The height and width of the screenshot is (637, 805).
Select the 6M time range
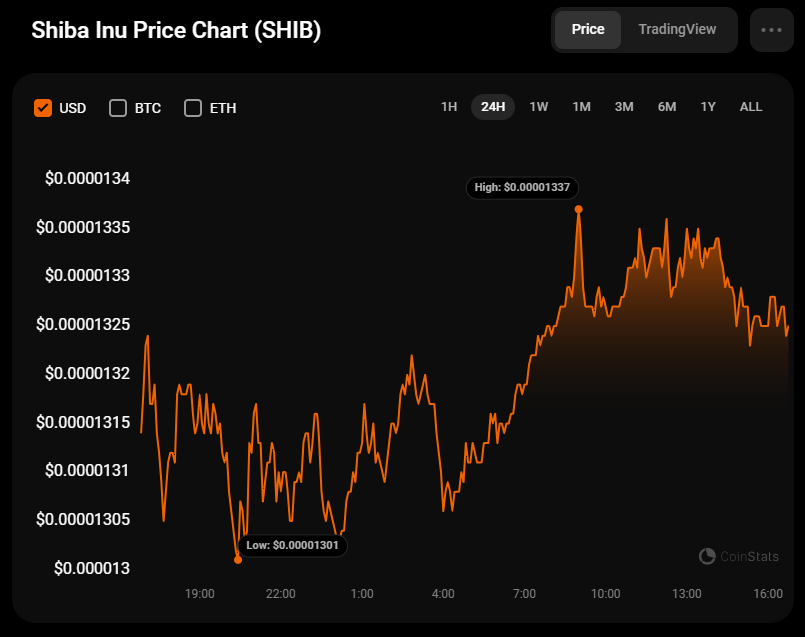click(667, 107)
